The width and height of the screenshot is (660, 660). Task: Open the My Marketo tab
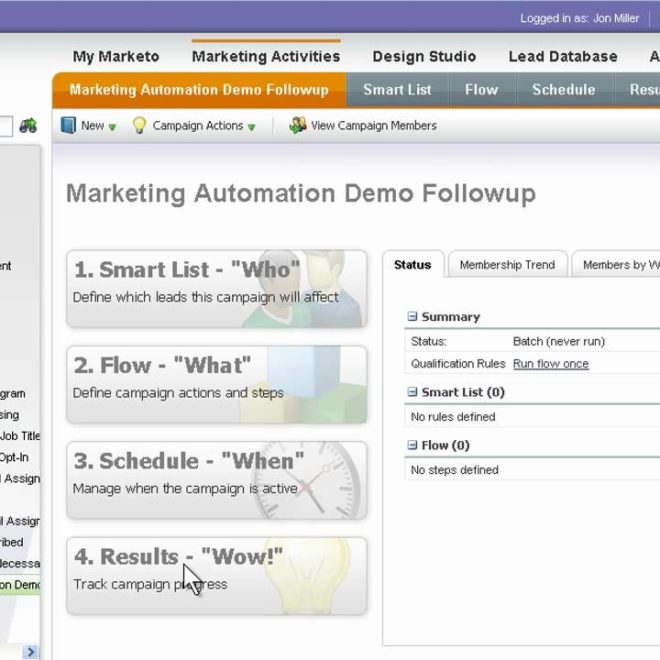pos(116,56)
